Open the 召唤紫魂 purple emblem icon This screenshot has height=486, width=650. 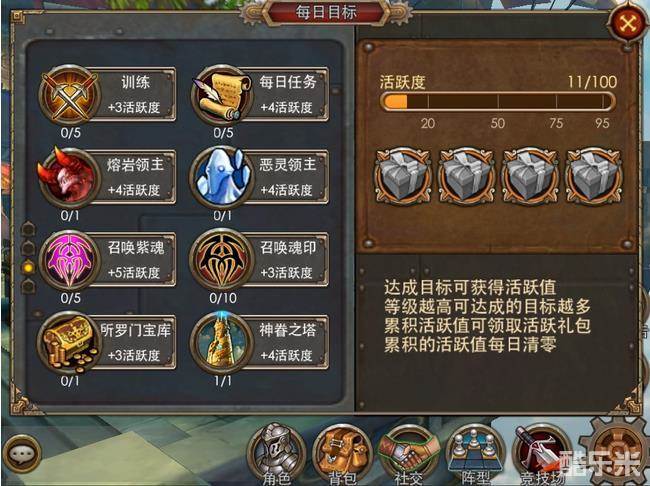(70, 260)
